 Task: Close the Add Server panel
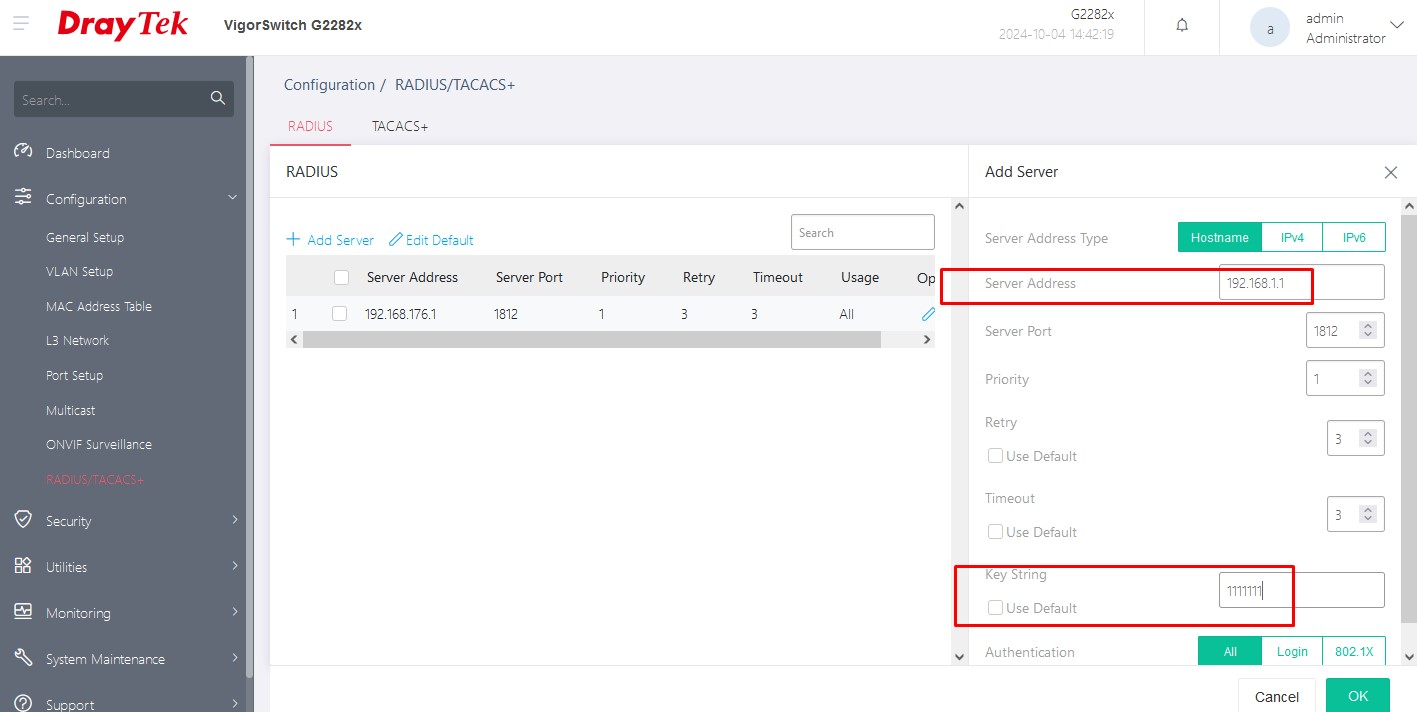1390,172
